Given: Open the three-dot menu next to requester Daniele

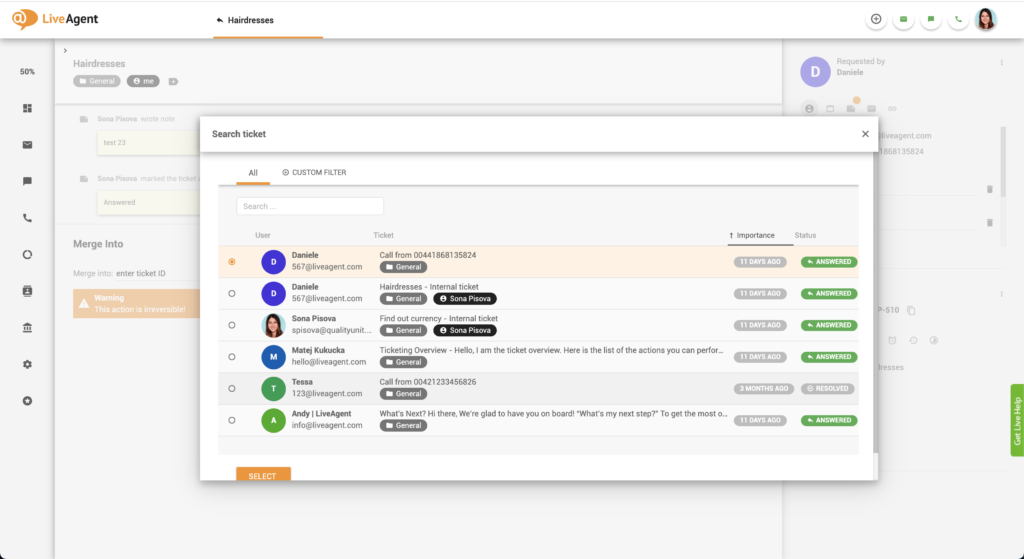Looking at the screenshot, I should coord(1001,63).
